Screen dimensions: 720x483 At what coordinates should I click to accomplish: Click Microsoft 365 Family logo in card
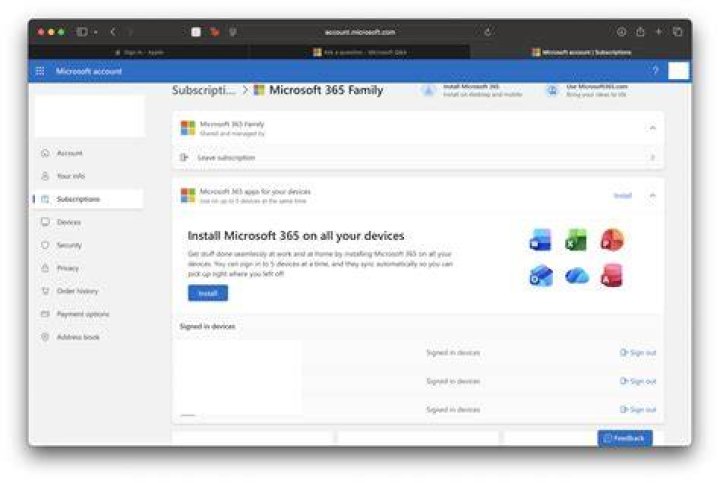pos(188,128)
